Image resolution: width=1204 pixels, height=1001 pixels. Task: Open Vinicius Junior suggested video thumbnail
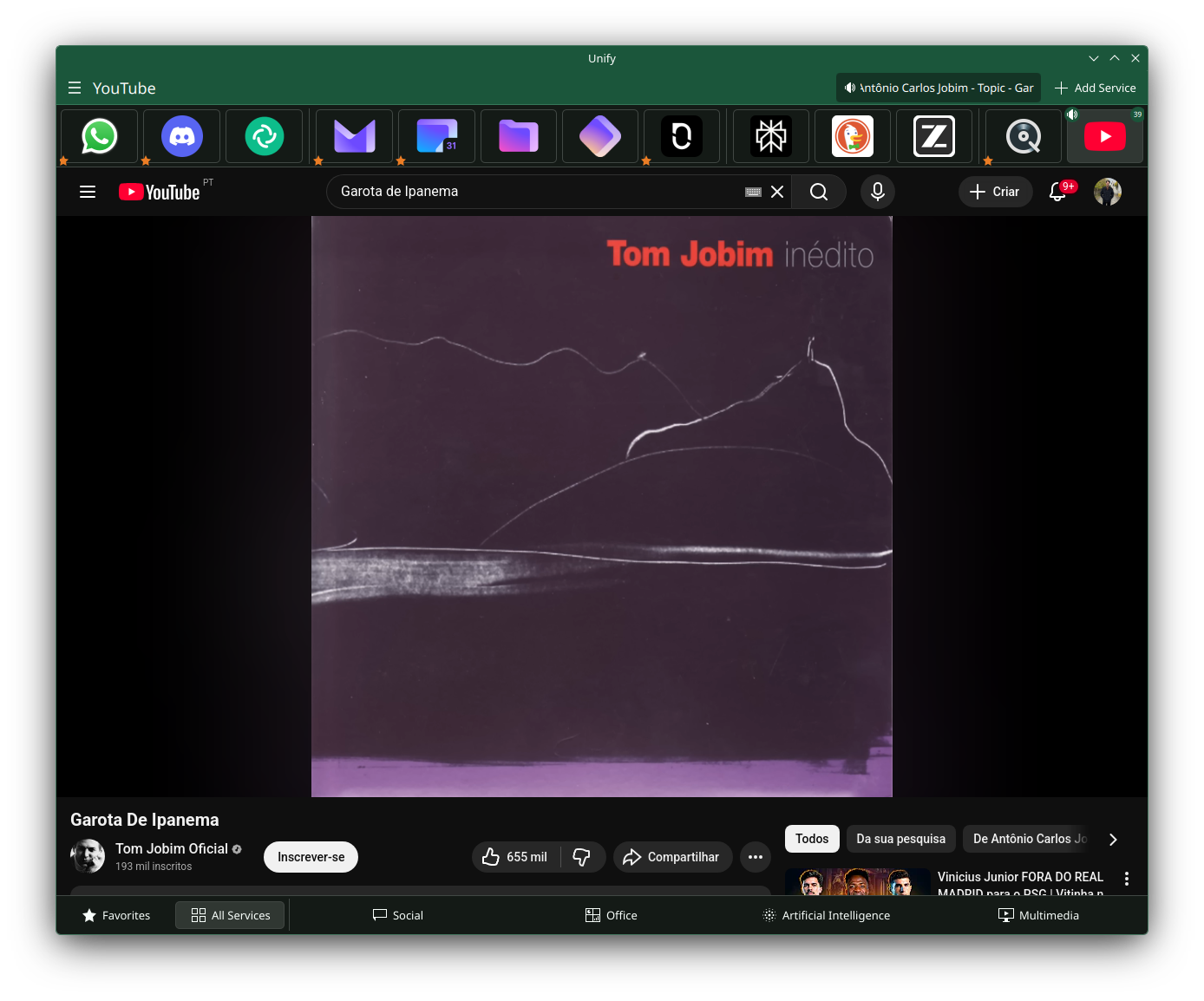coord(857,881)
